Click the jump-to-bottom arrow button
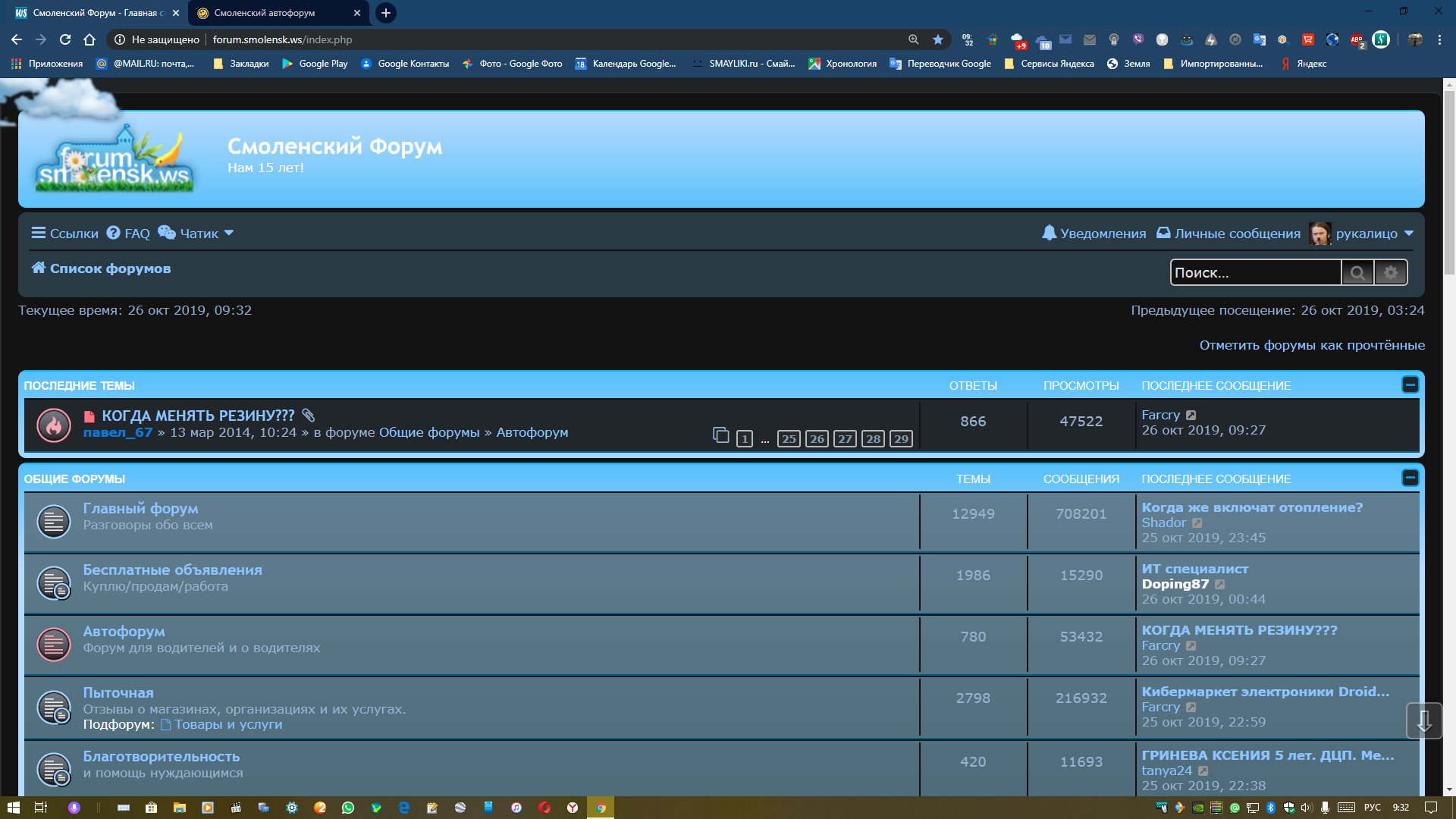The width and height of the screenshot is (1456, 819). coord(1424,720)
